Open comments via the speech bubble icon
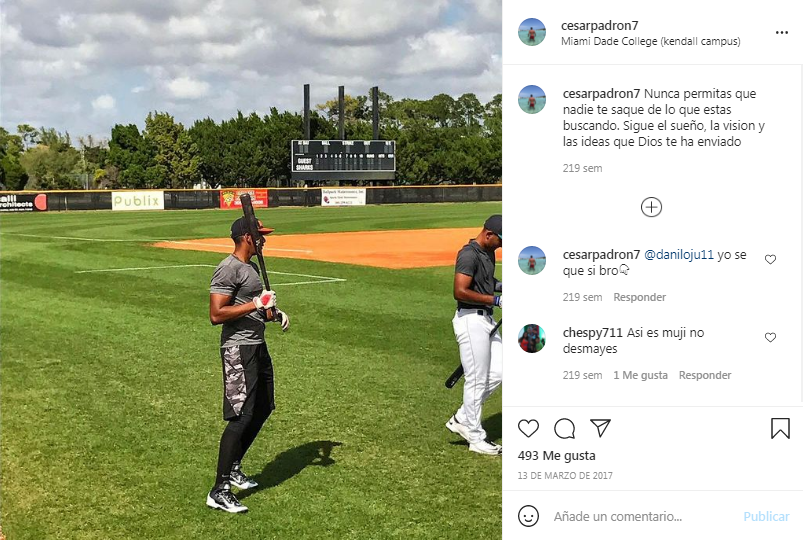 tap(564, 428)
